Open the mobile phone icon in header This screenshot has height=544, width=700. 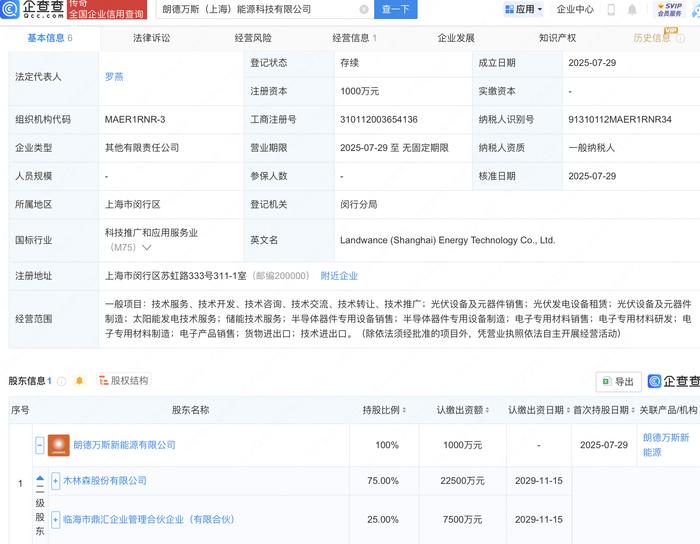[611, 9]
